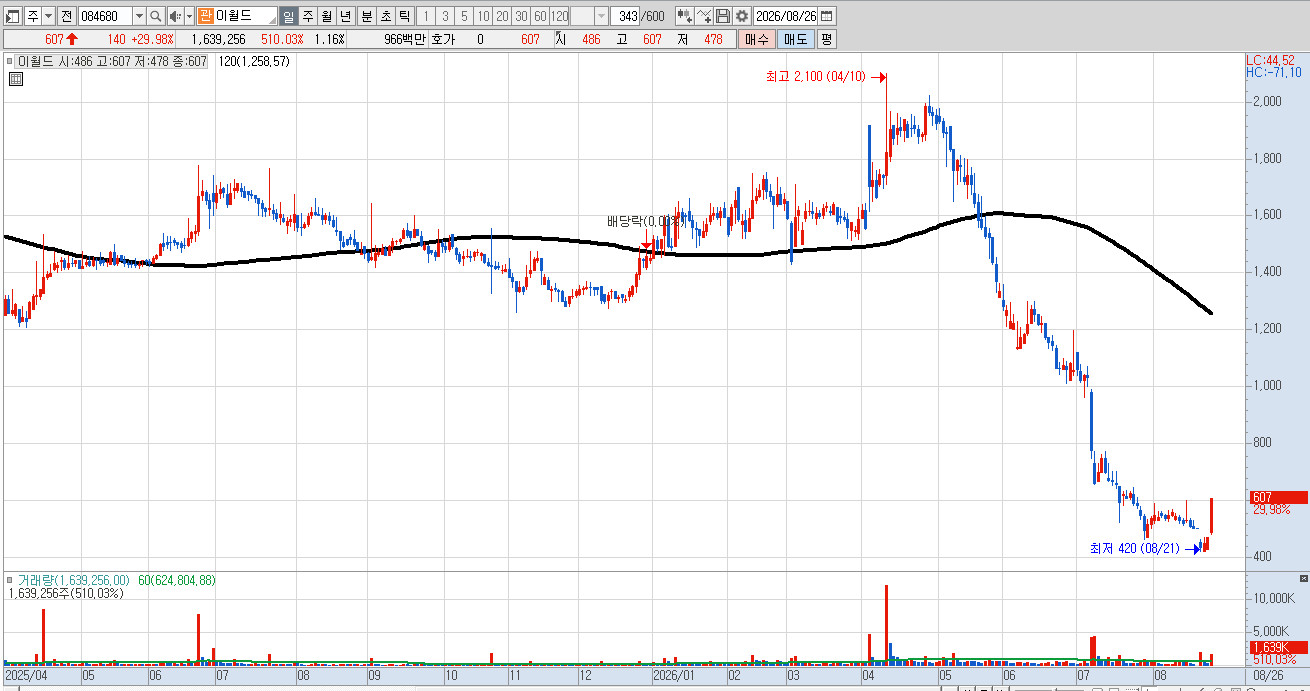This screenshot has height=691, width=1310.
Task: Select second 초 period
Action: click(x=386, y=16)
